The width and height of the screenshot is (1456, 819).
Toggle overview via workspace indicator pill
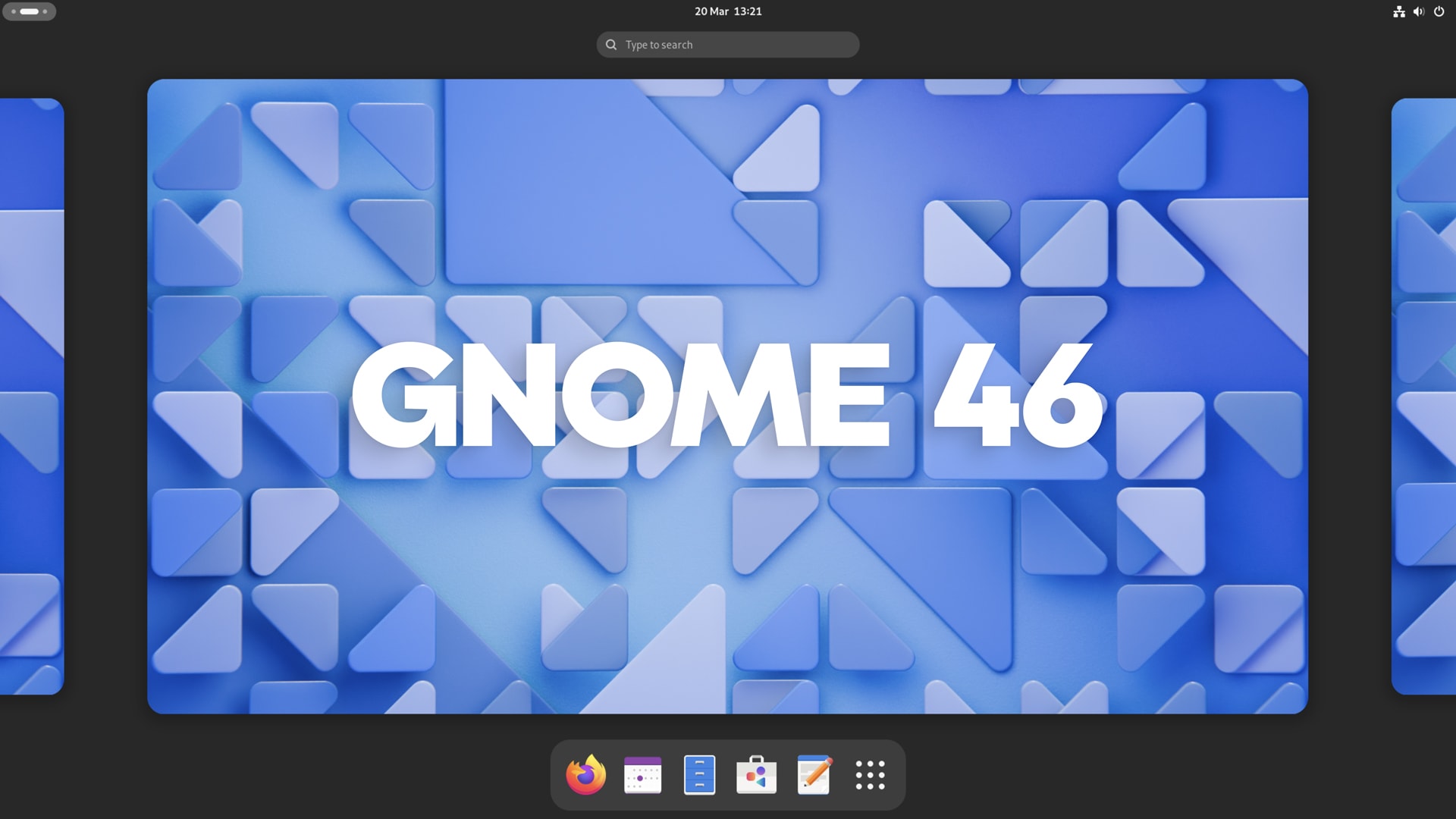click(x=30, y=11)
